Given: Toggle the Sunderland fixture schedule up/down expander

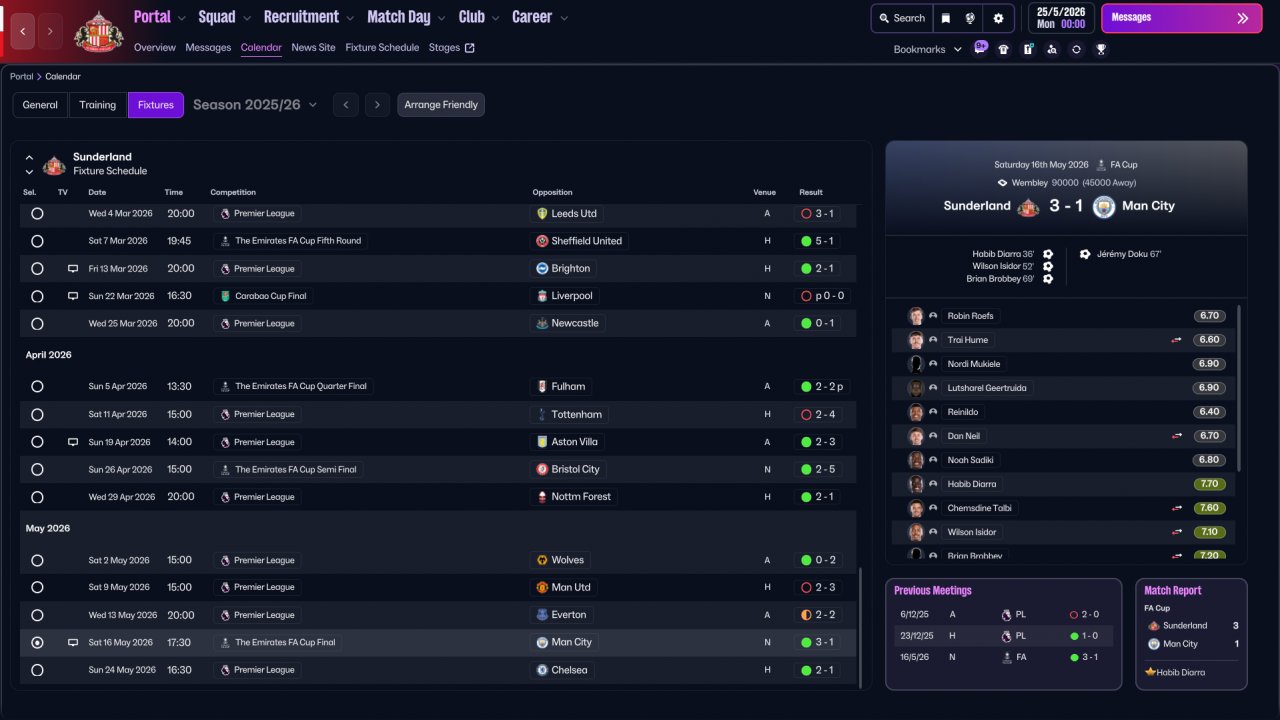Looking at the screenshot, I should 29,164.
